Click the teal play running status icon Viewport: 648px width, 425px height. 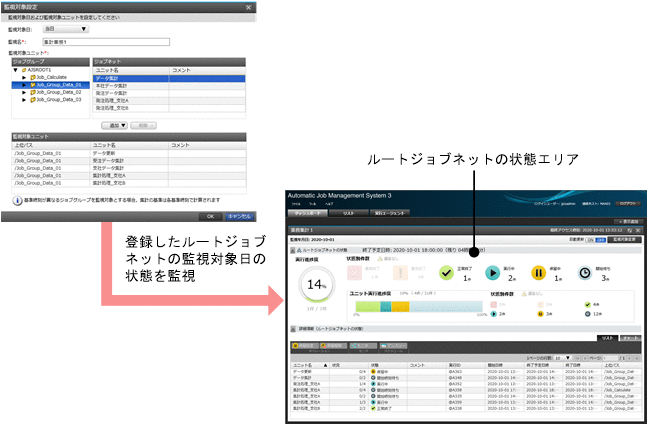(493, 273)
